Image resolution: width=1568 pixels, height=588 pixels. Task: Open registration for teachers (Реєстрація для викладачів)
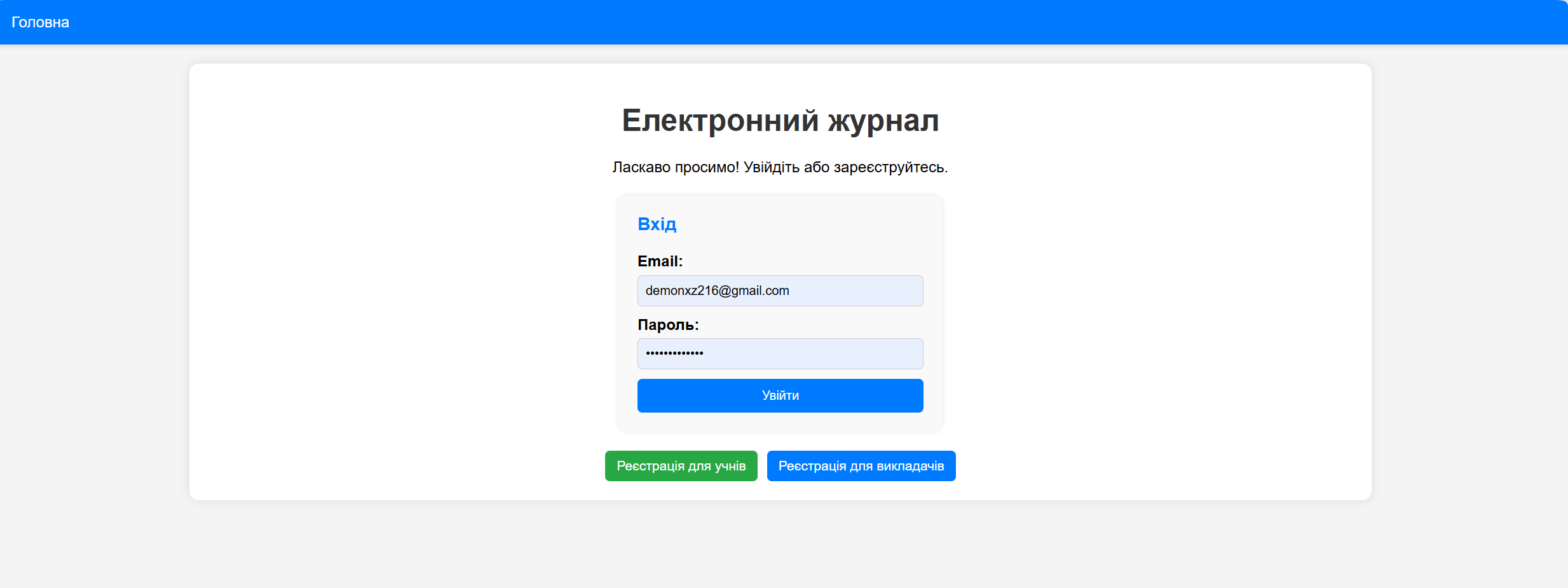[x=861, y=465]
